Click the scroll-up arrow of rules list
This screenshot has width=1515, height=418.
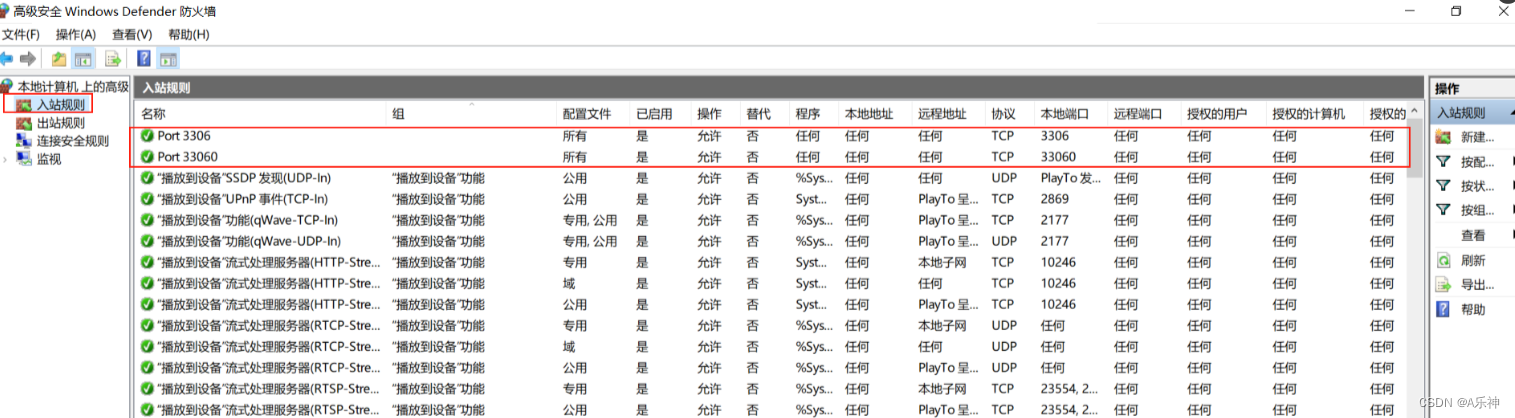(1414, 109)
